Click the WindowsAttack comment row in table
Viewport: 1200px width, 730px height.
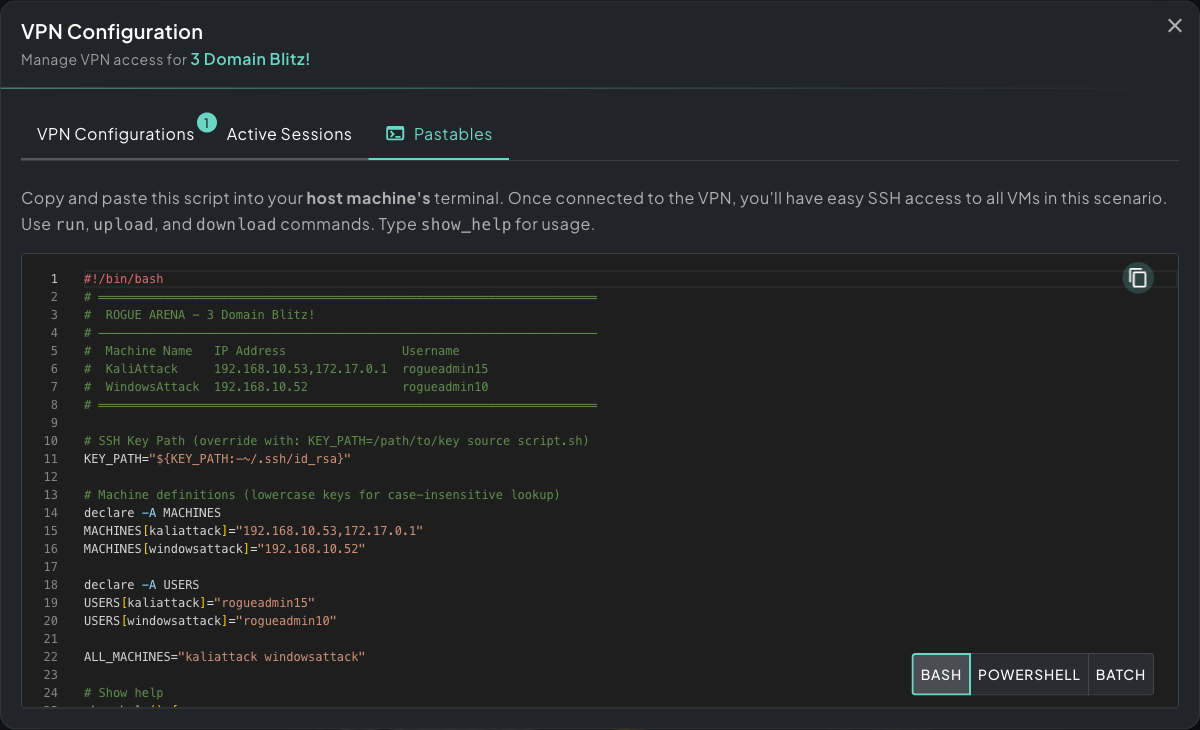286,387
